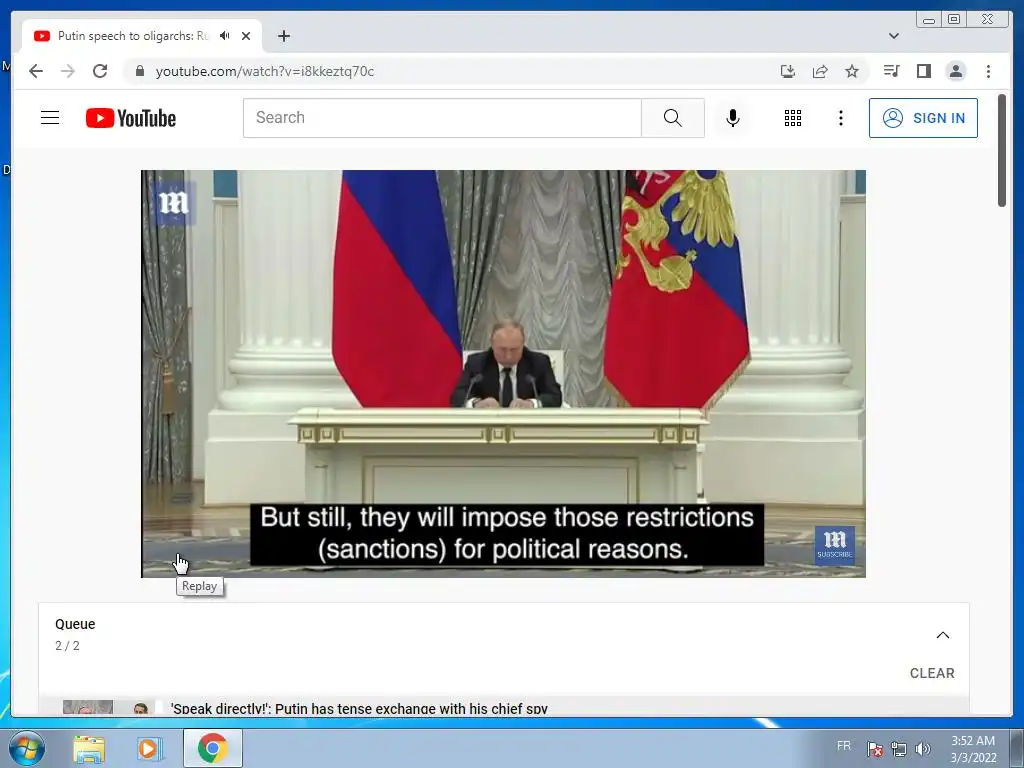This screenshot has width=1024, height=768.
Task: Open YouTube apps grid
Action: 793,118
